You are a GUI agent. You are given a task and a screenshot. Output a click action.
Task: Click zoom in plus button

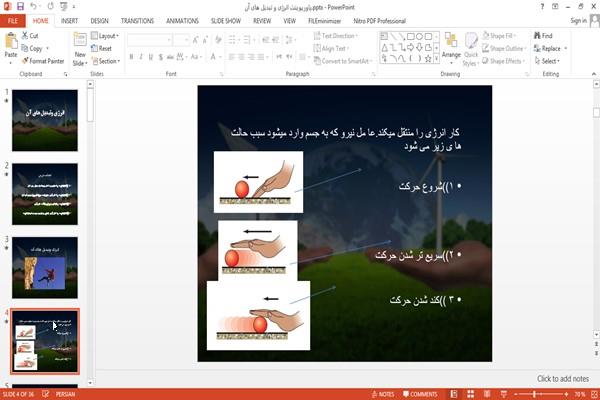[x=566, y=394]
